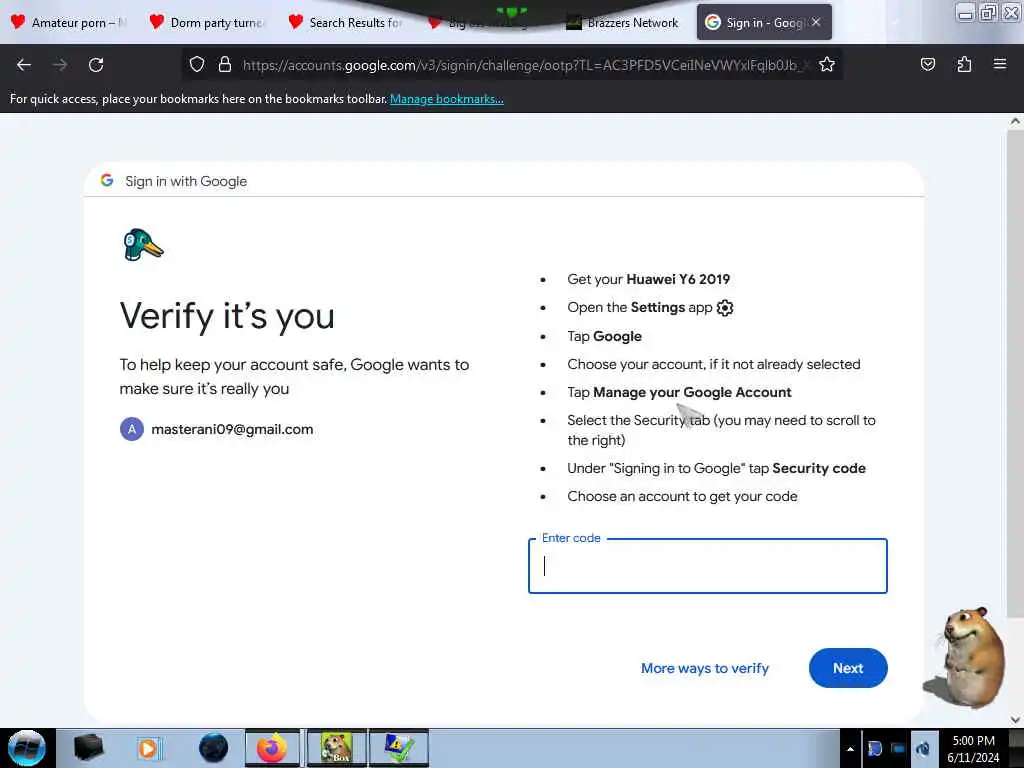Open the Manage bookmarks link
The height and width of the screenshot is (768, 1024).
(447, 99)
